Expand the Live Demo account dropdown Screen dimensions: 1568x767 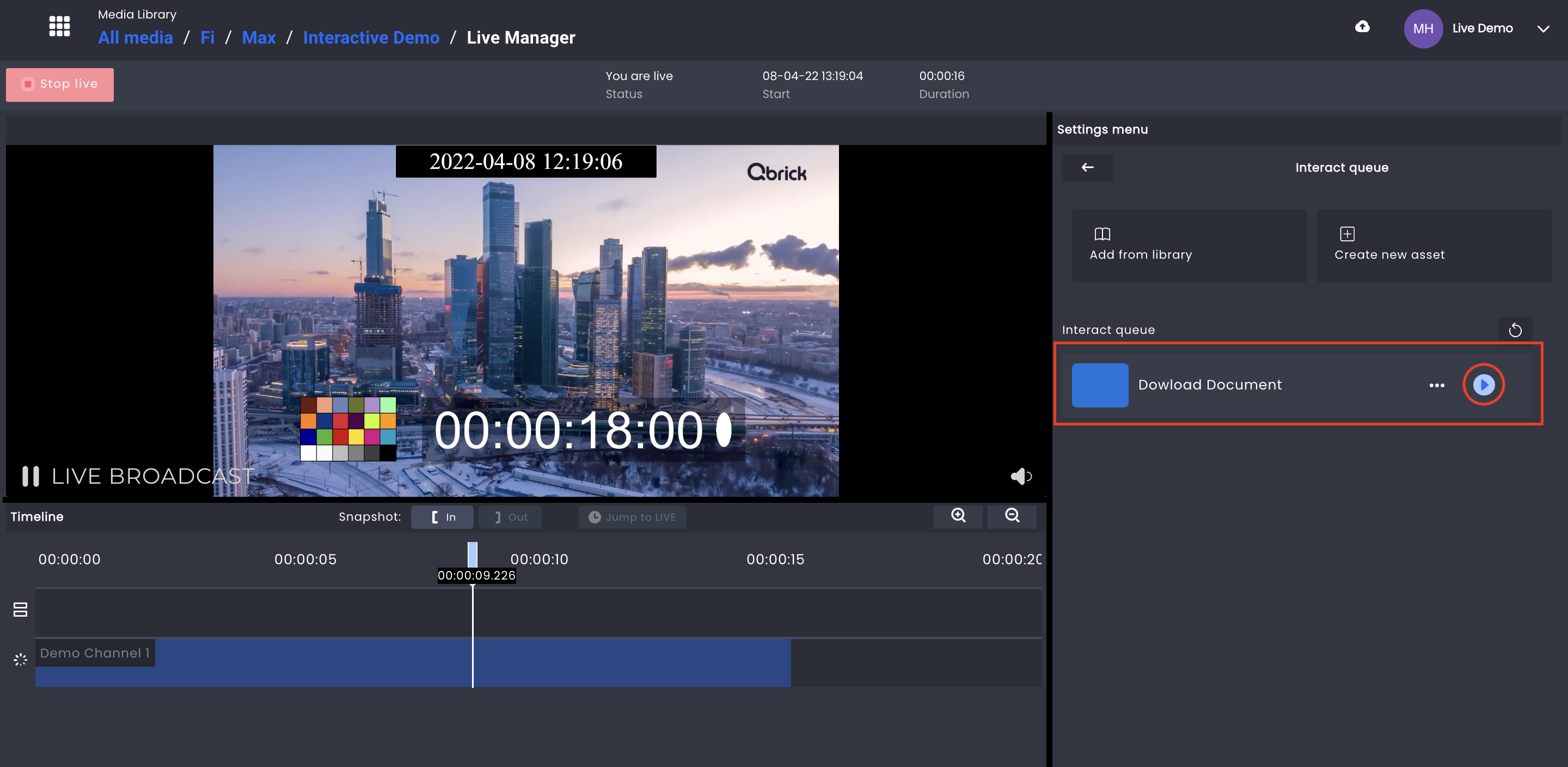pos(1542,29)
